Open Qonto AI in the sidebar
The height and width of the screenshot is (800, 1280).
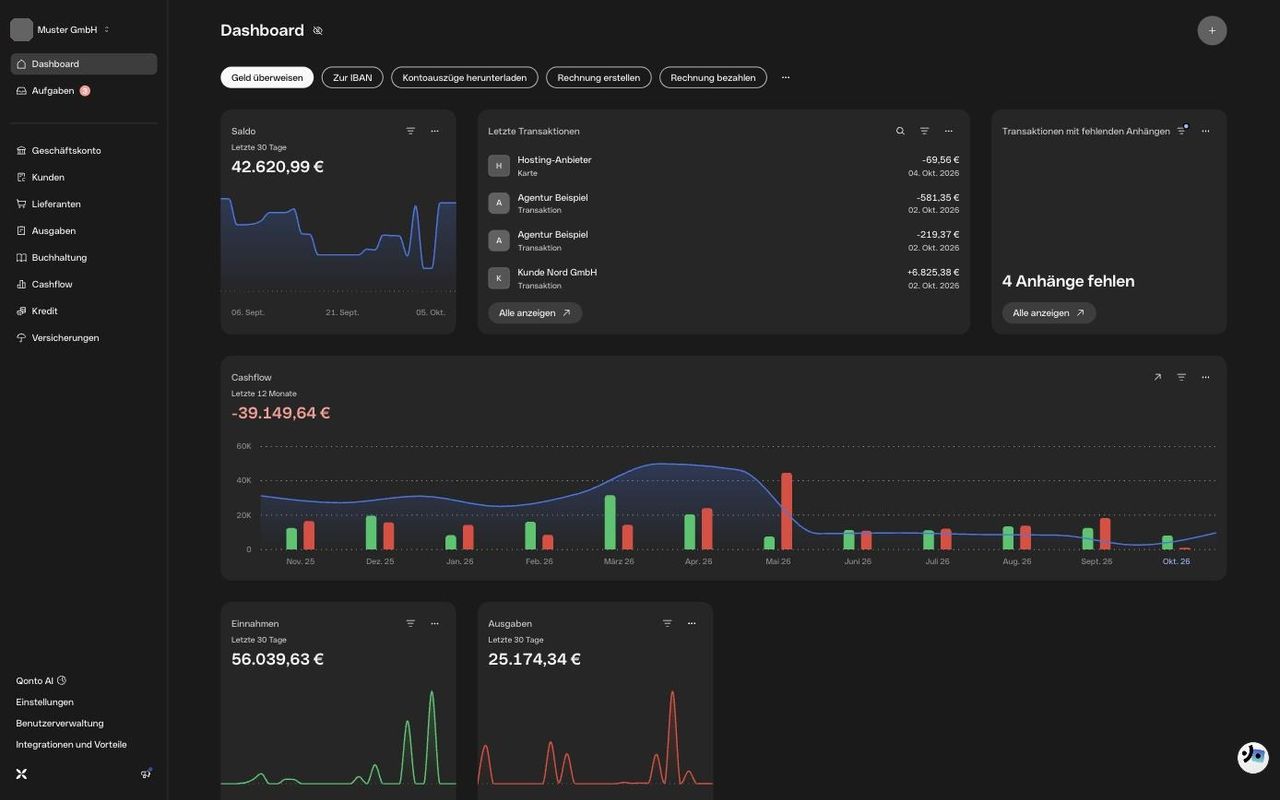coord(41,681)
